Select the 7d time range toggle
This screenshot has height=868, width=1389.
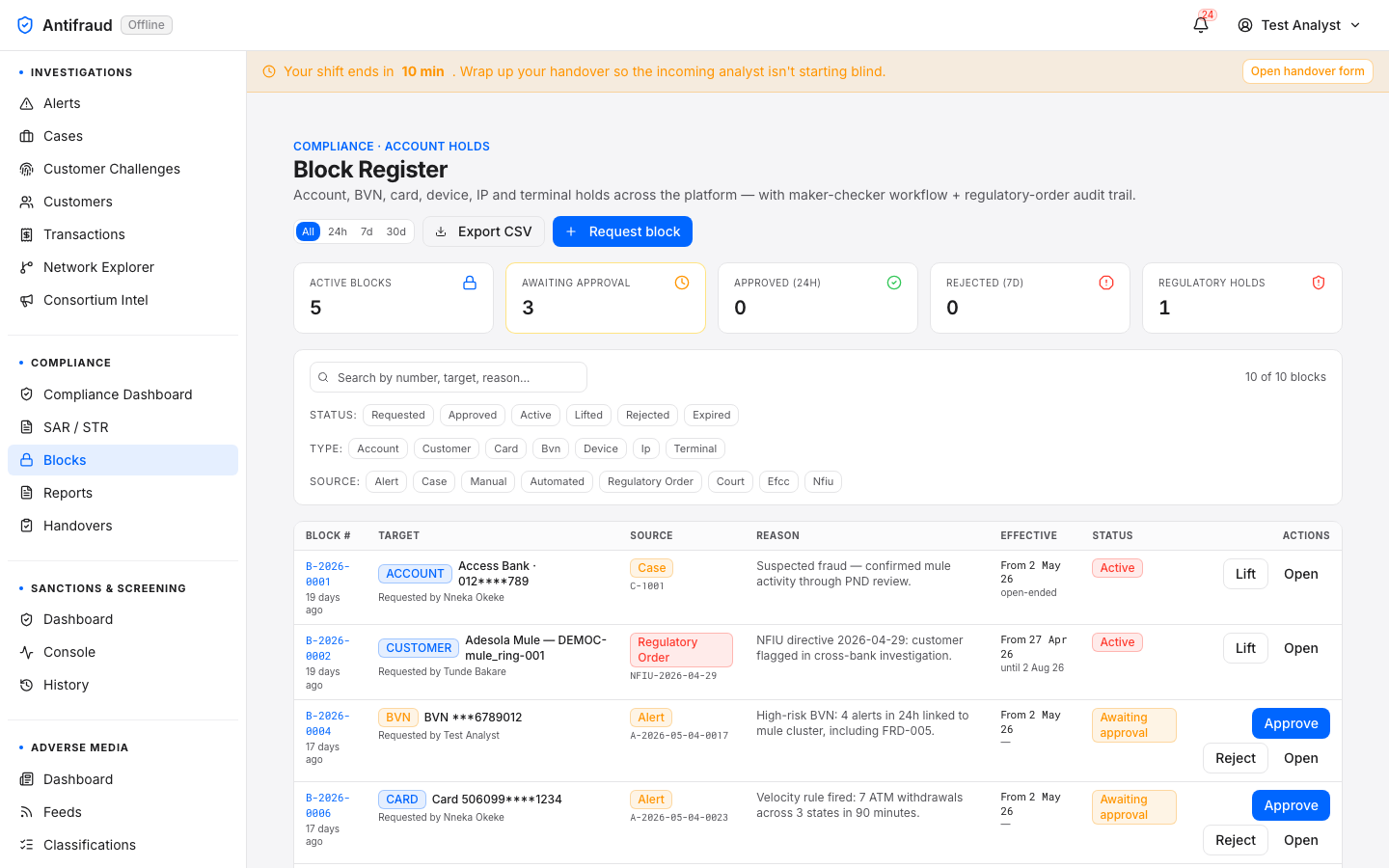coord(367,231)
